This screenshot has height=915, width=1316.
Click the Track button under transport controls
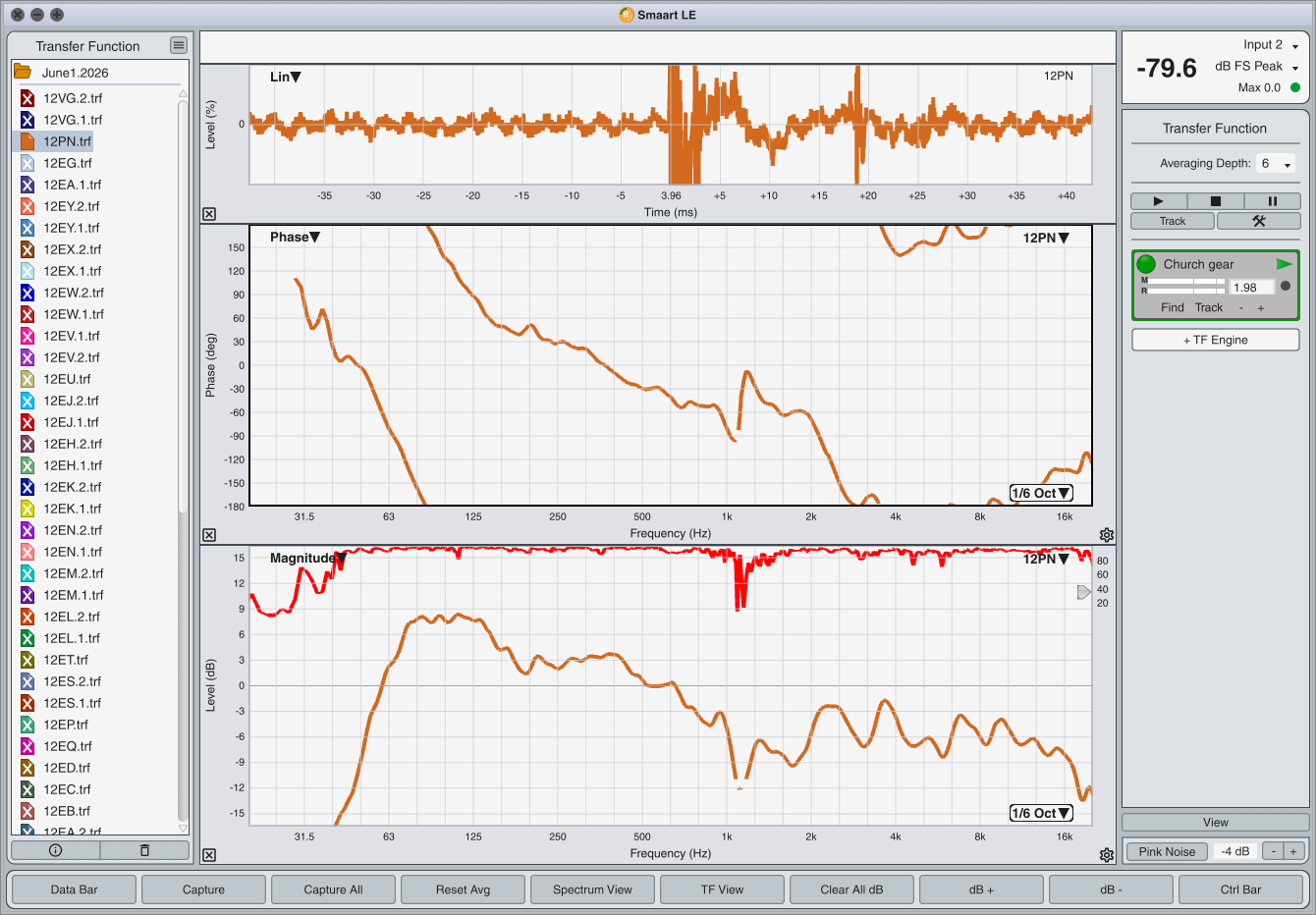(1173, 221)
